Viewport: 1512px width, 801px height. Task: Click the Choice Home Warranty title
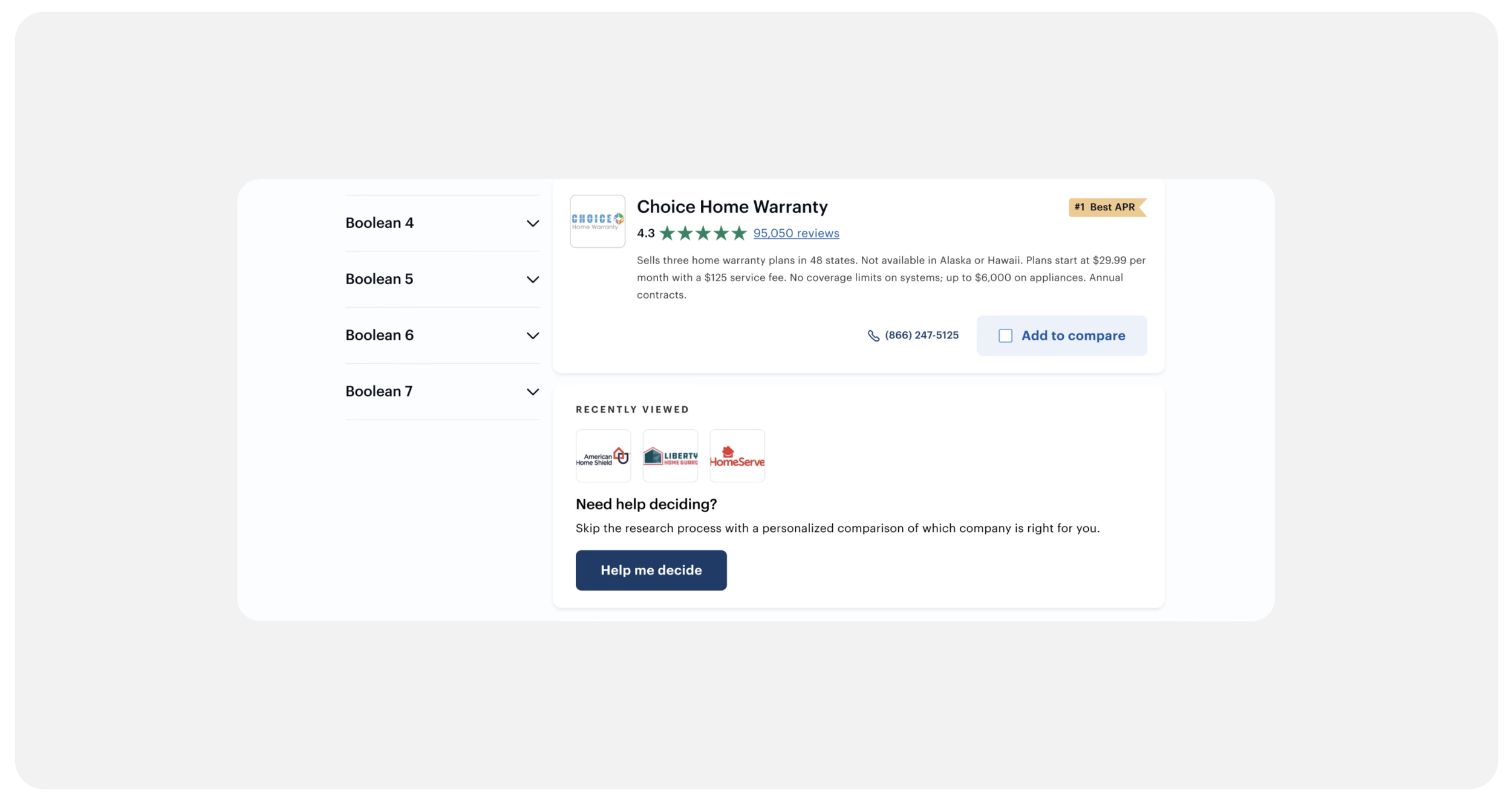click(732, 207)
